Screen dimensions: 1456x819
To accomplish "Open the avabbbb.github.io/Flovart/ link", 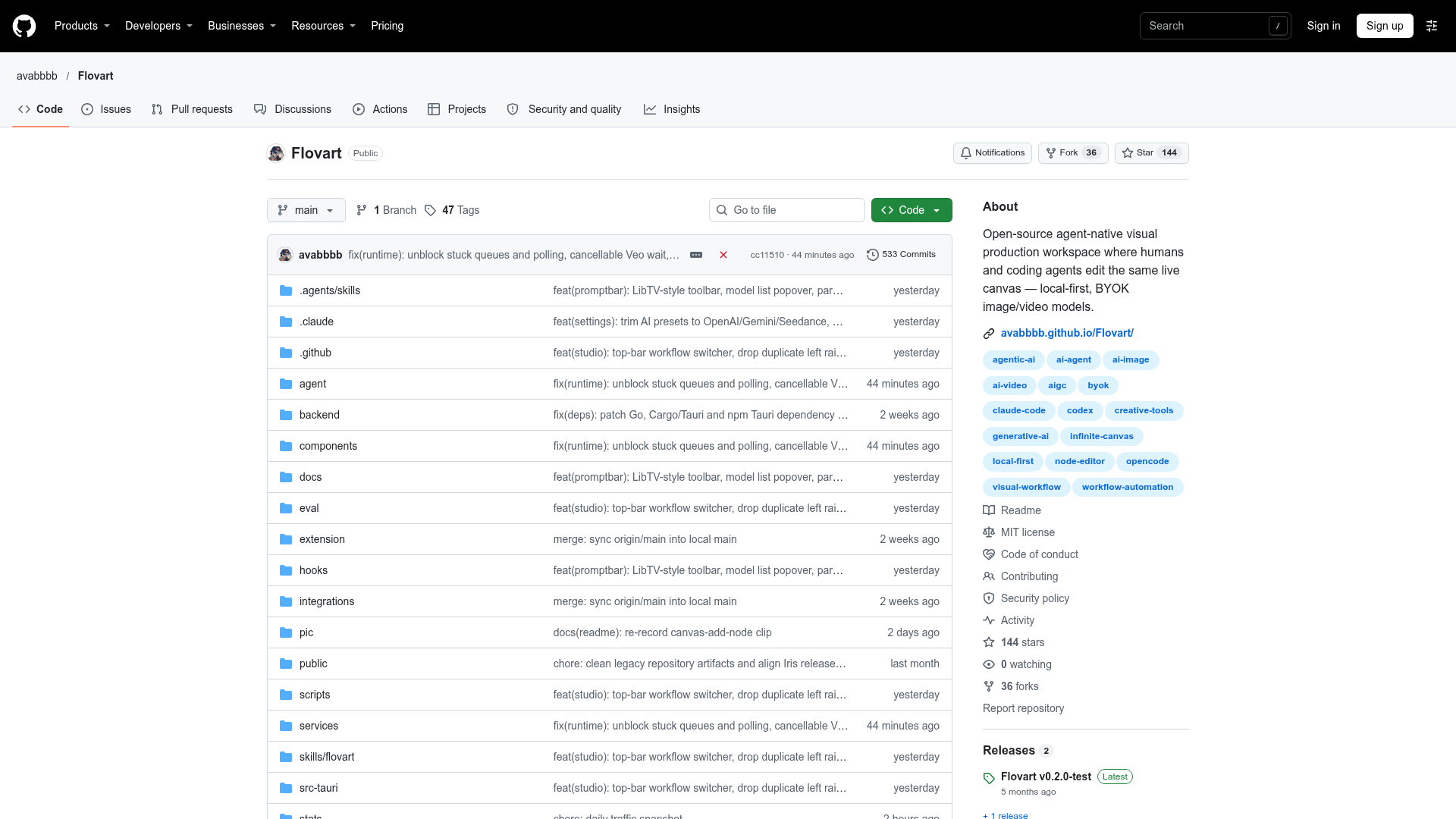I will [1067, 333].
